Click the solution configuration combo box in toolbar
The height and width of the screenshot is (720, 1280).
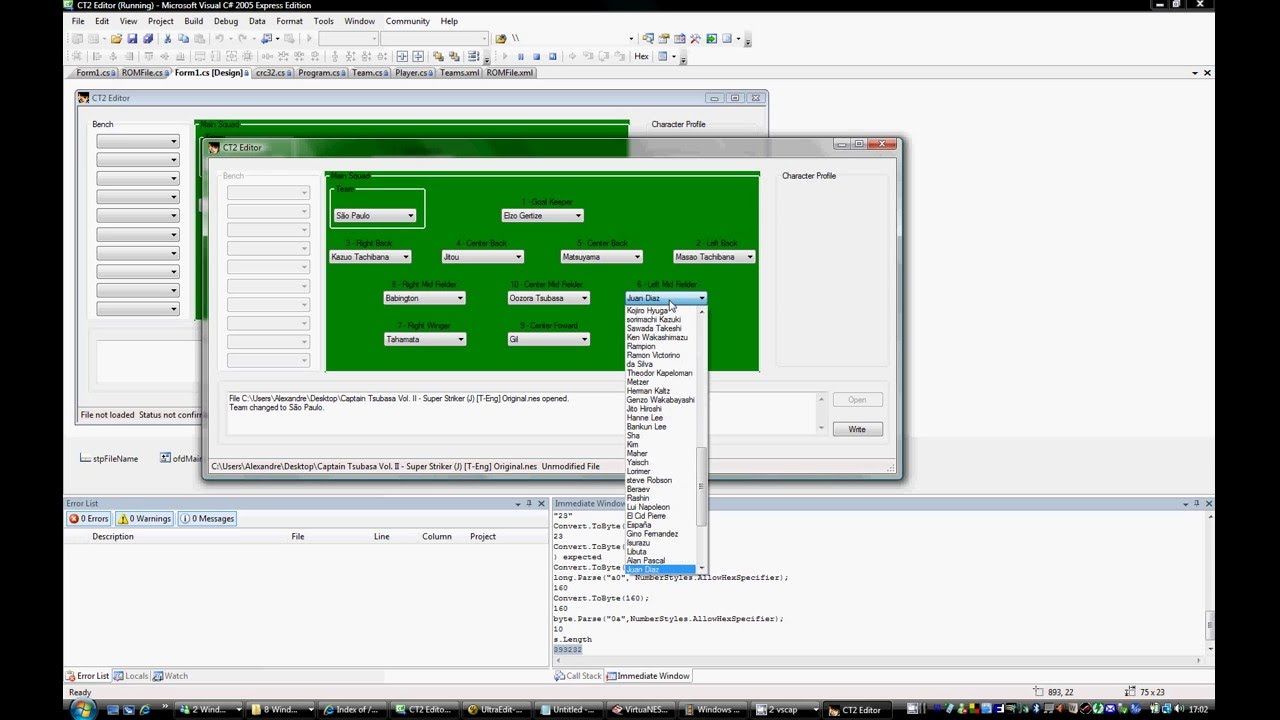pos(348,39)
